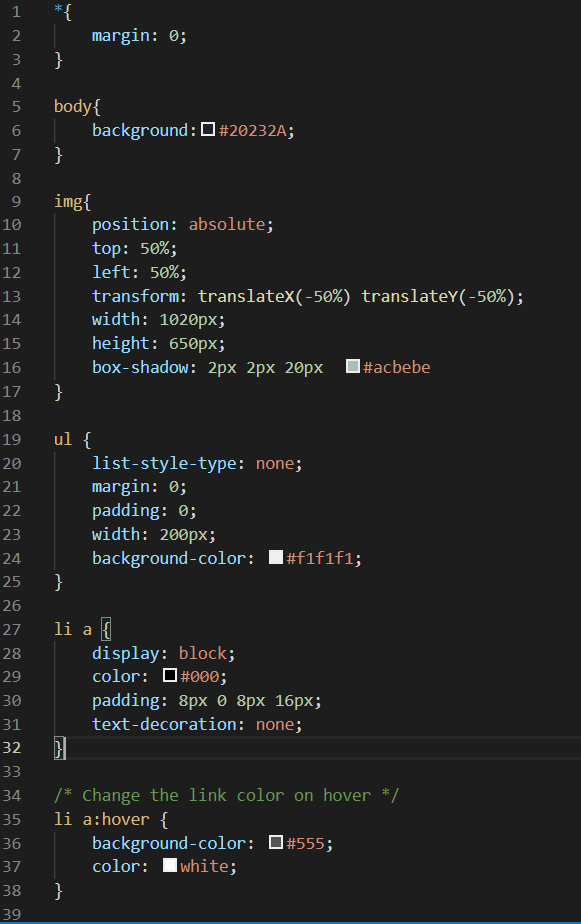Click the 'left' property

(x=111, y=272)
